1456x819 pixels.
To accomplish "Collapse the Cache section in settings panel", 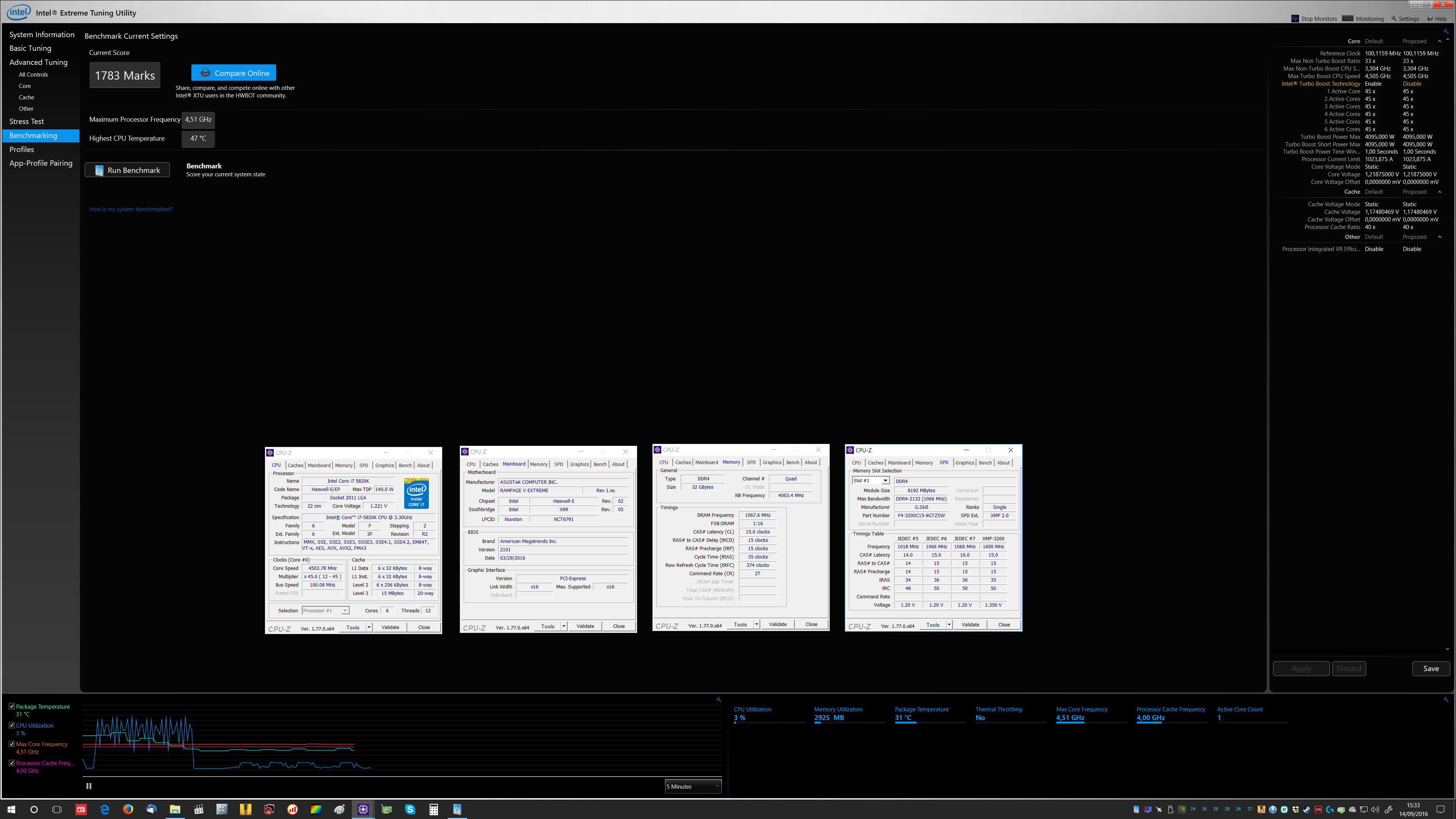I will tap(1440, 191).
